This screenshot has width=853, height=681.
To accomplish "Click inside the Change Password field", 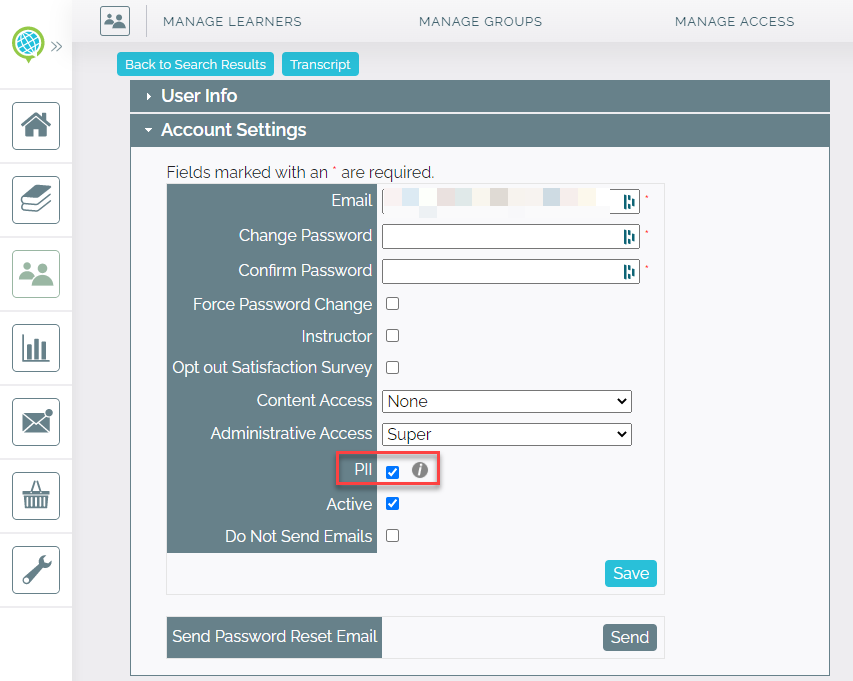I will 505,236.
